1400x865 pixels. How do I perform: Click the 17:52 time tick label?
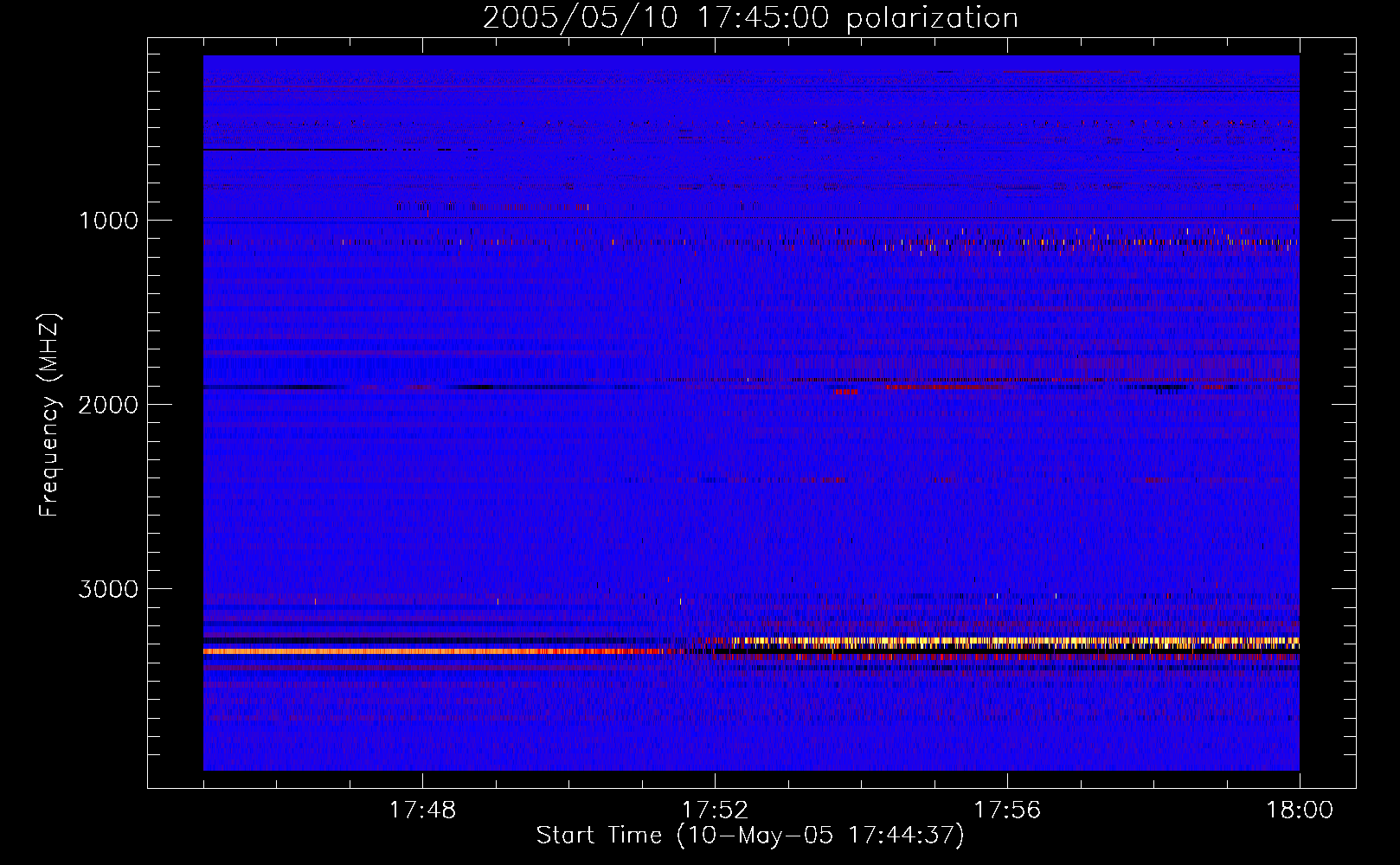(x=715, y=811)
